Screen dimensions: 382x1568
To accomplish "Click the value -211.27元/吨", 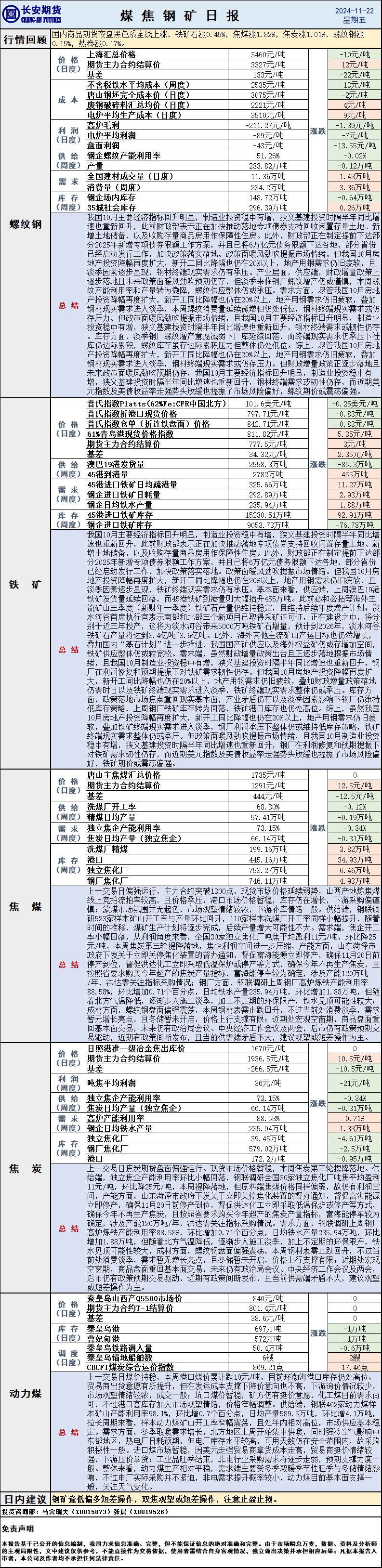I will (268, 125).
